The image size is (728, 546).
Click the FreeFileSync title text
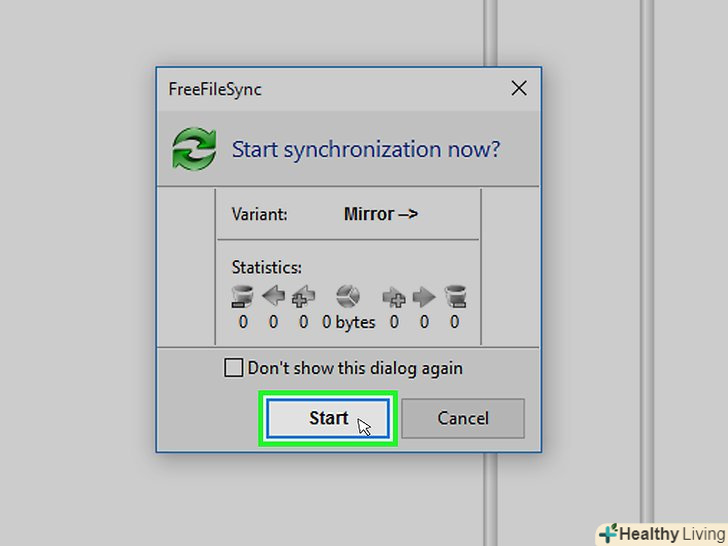tap(215, 89)
